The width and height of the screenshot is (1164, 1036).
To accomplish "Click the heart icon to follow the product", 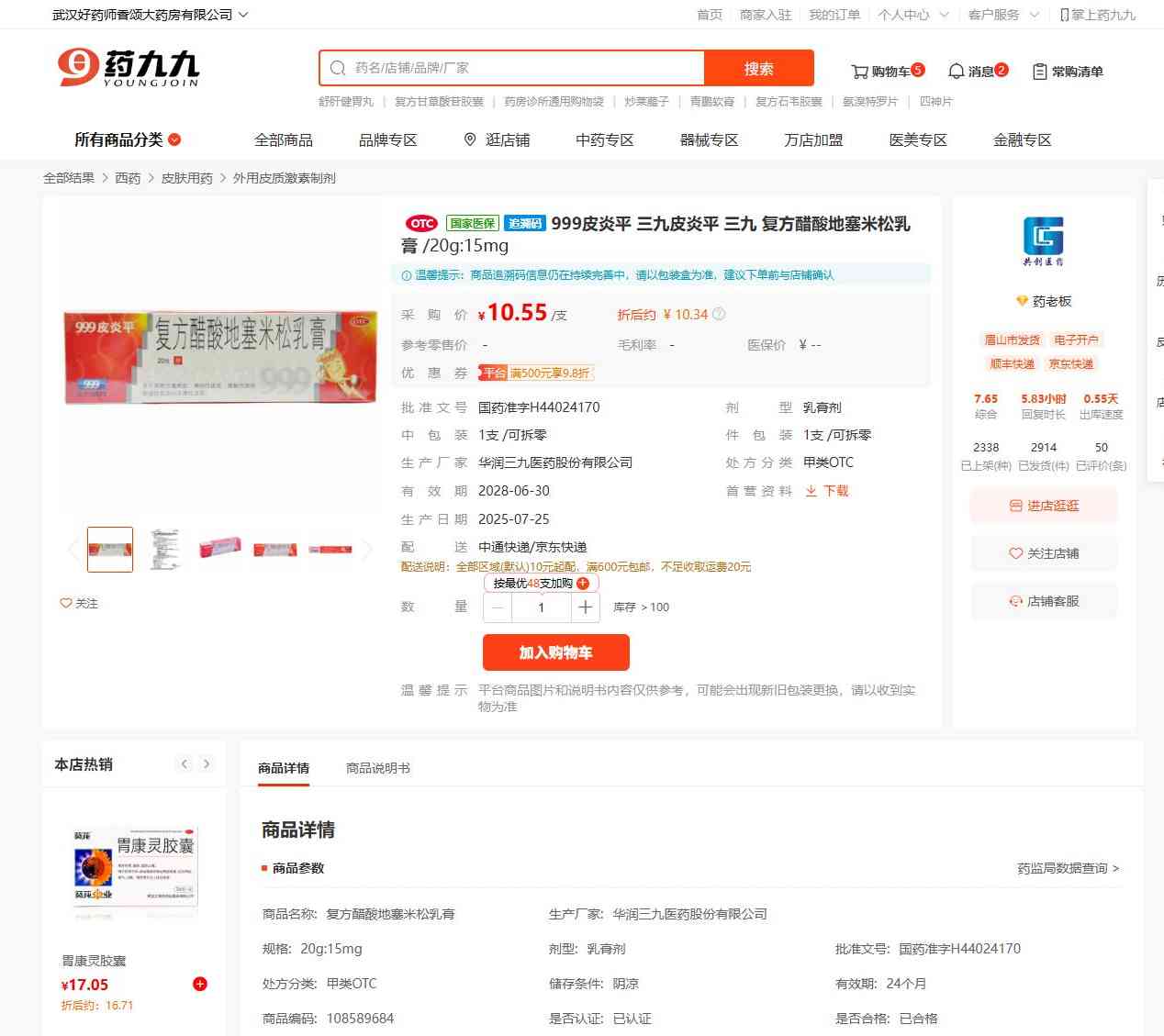I will [x=66, y=603].
